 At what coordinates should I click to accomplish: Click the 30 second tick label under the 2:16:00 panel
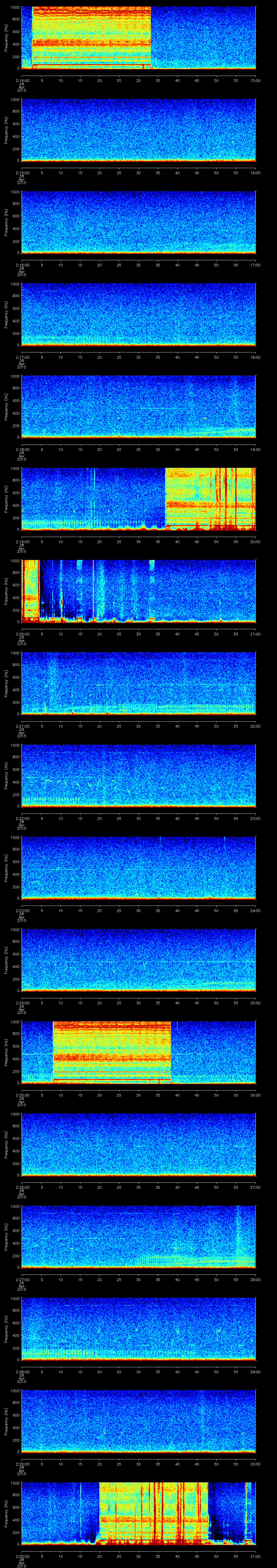138,265
